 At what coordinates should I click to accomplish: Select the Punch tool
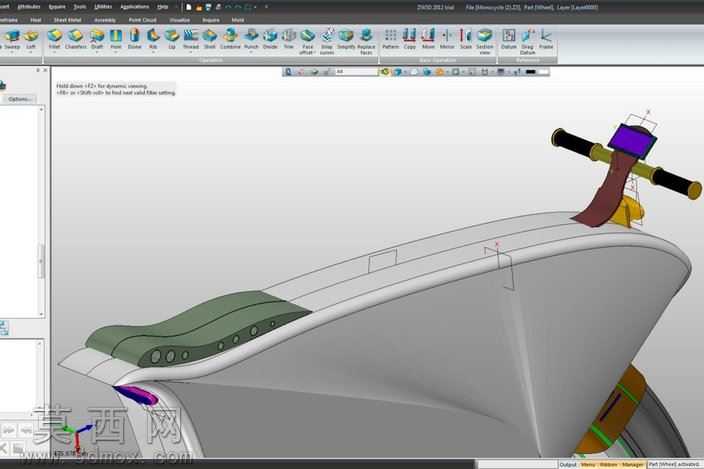pos(251,39)
